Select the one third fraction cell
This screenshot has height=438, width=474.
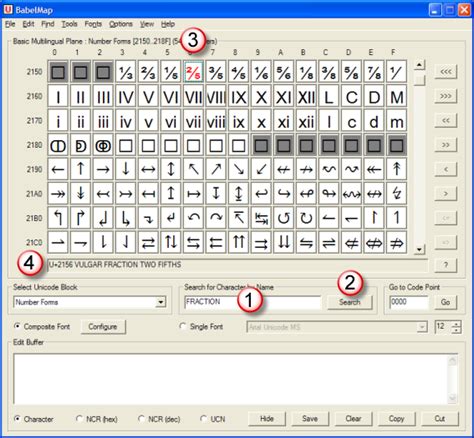click(126, 72)
